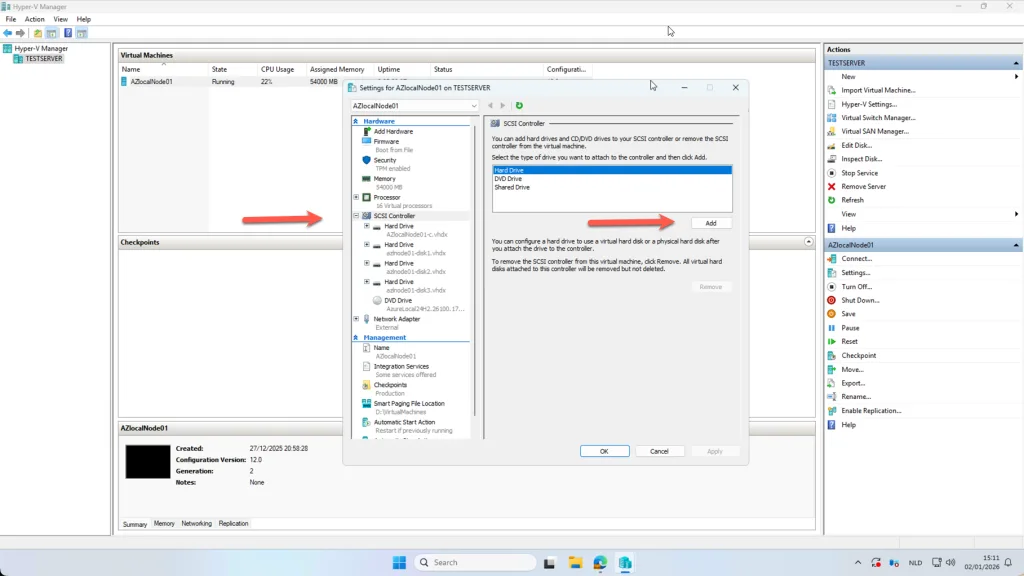The image size is (1024, 576).
Task: Click the Add button for SCSI controller
Action: tap(711, 223)
